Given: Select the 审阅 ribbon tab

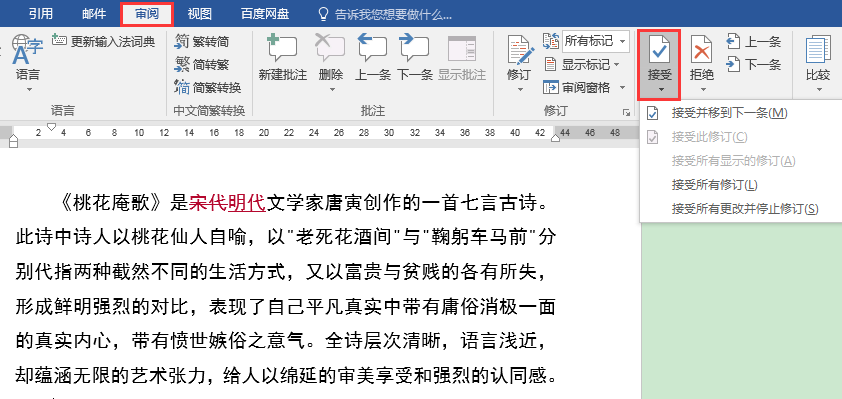Looking at the screenshot, I should point(147,14).
